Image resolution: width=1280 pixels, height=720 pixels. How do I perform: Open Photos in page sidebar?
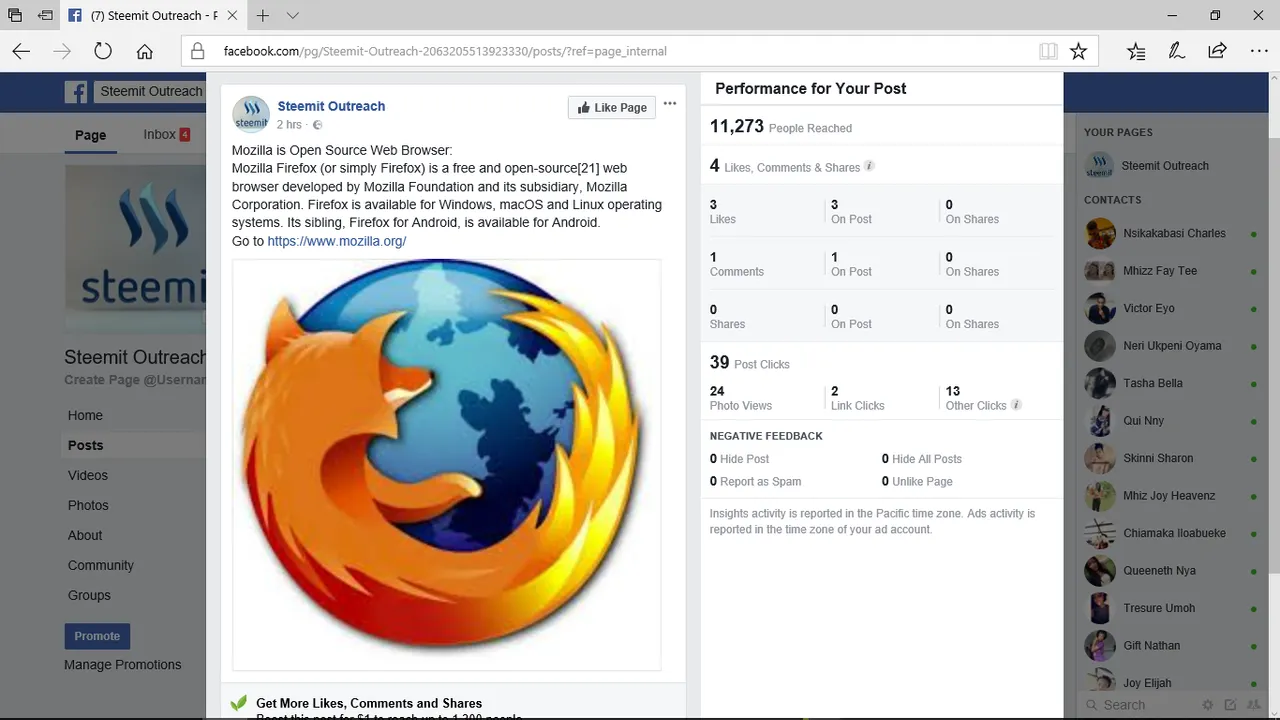coord(88,505)
